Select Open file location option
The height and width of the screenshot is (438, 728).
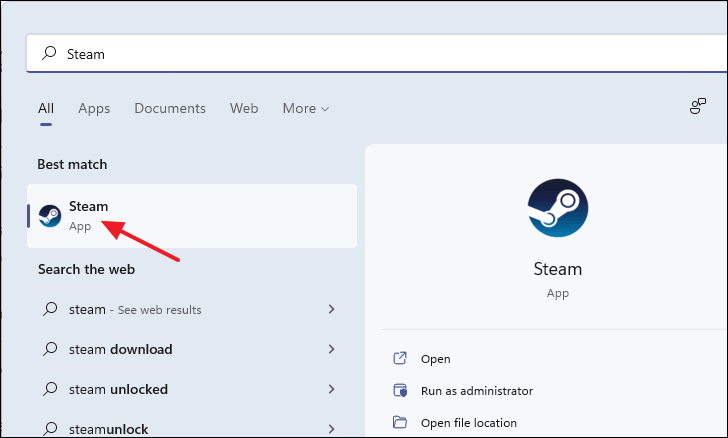(469, 423)
